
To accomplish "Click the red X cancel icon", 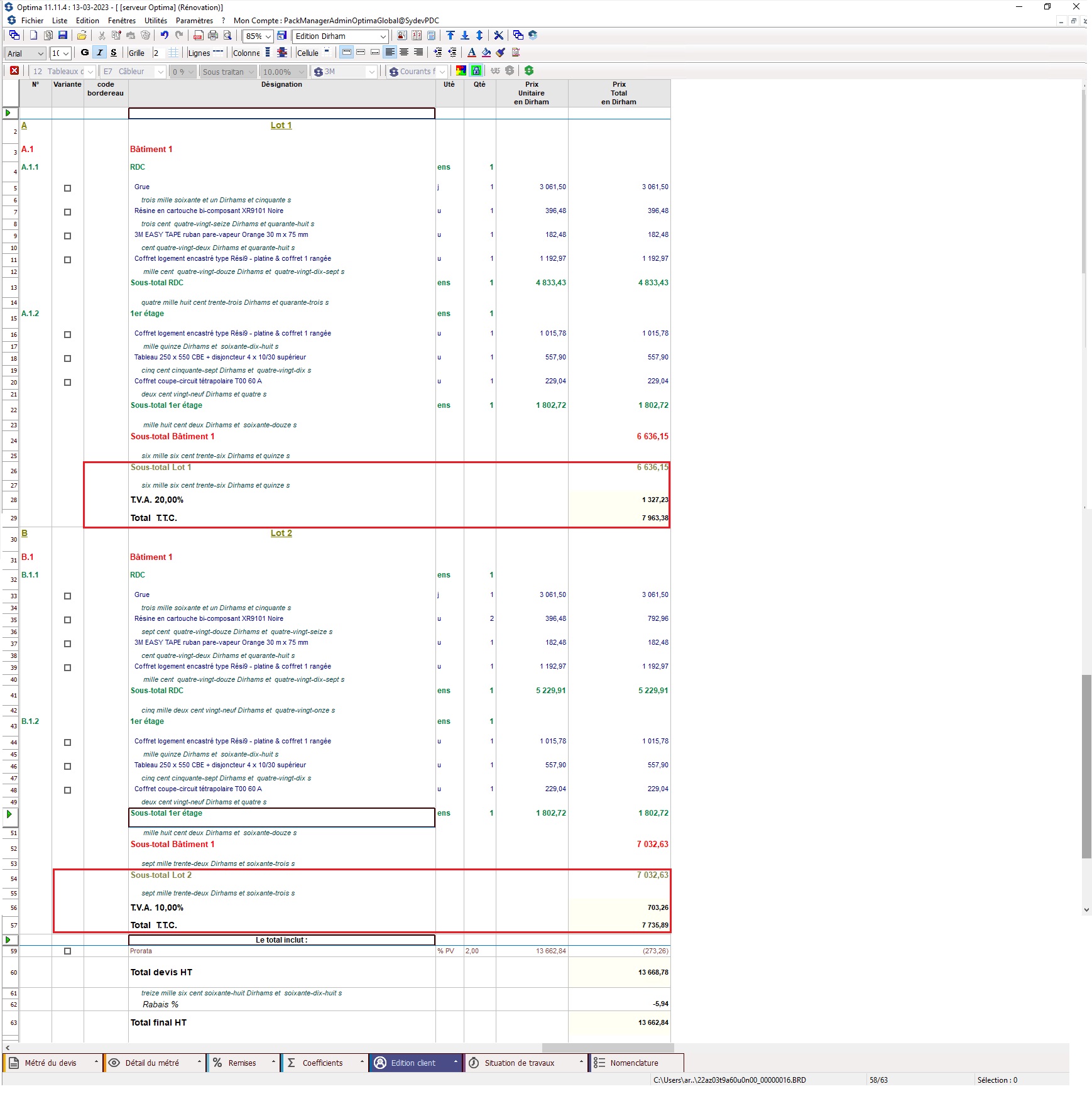I will click(x=14, y=71).
